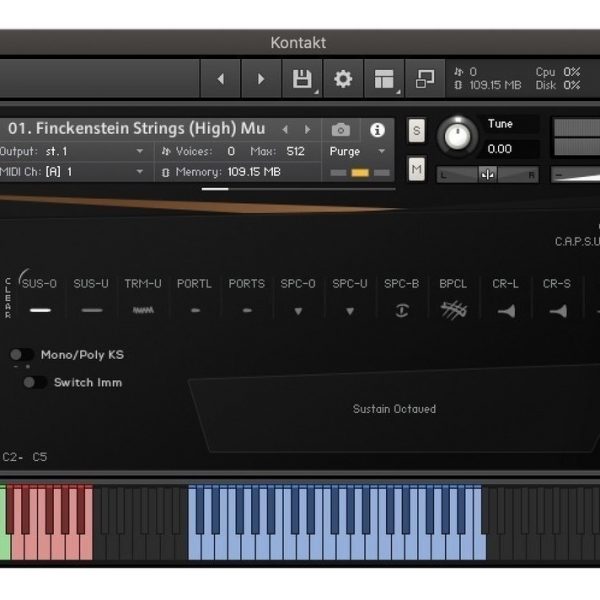This screenshot has width=600, height=600.
Task: Select next instrument arrow beside Finckenstein Strings
Action: pyautogui.click(x=307, y=130)
